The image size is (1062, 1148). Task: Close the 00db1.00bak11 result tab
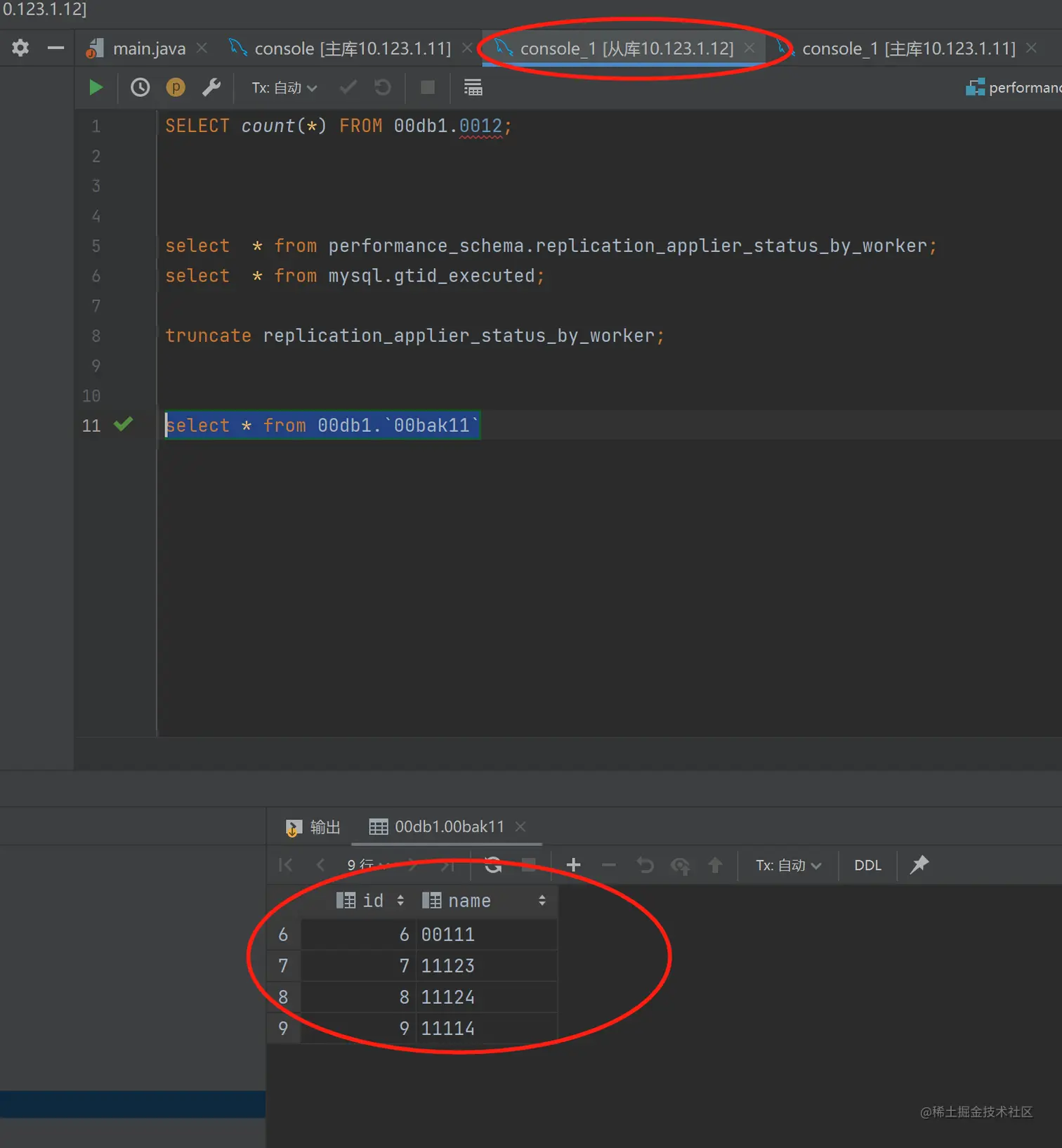coord(520,826)
